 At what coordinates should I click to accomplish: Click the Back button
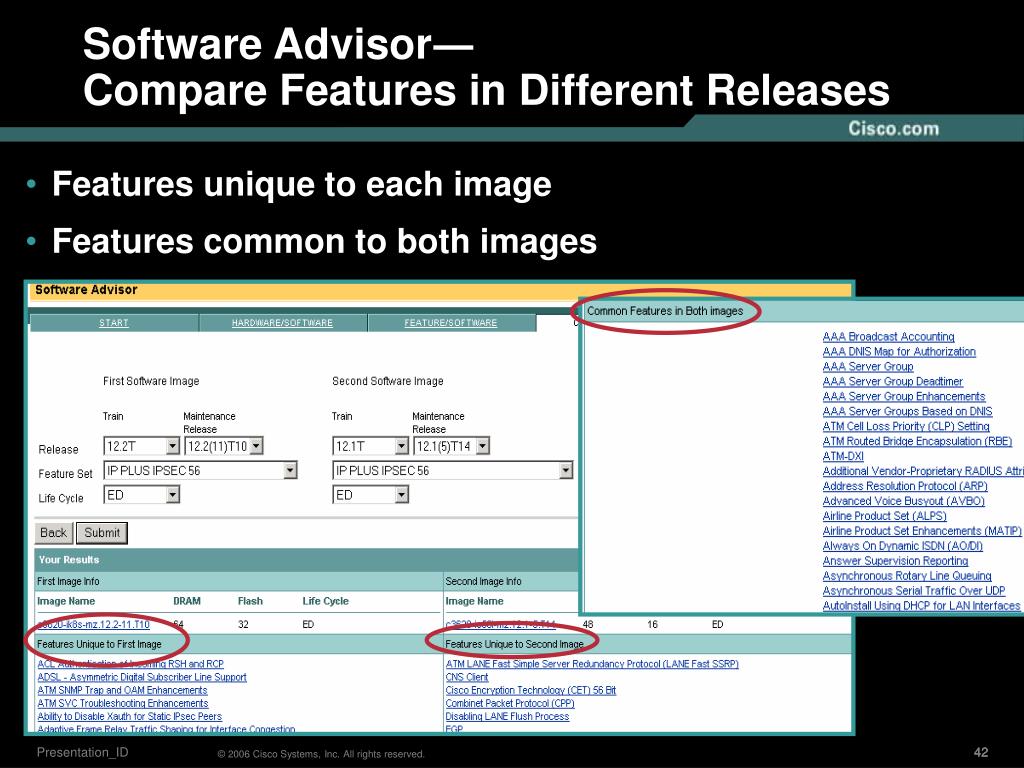tap(54, 533)
